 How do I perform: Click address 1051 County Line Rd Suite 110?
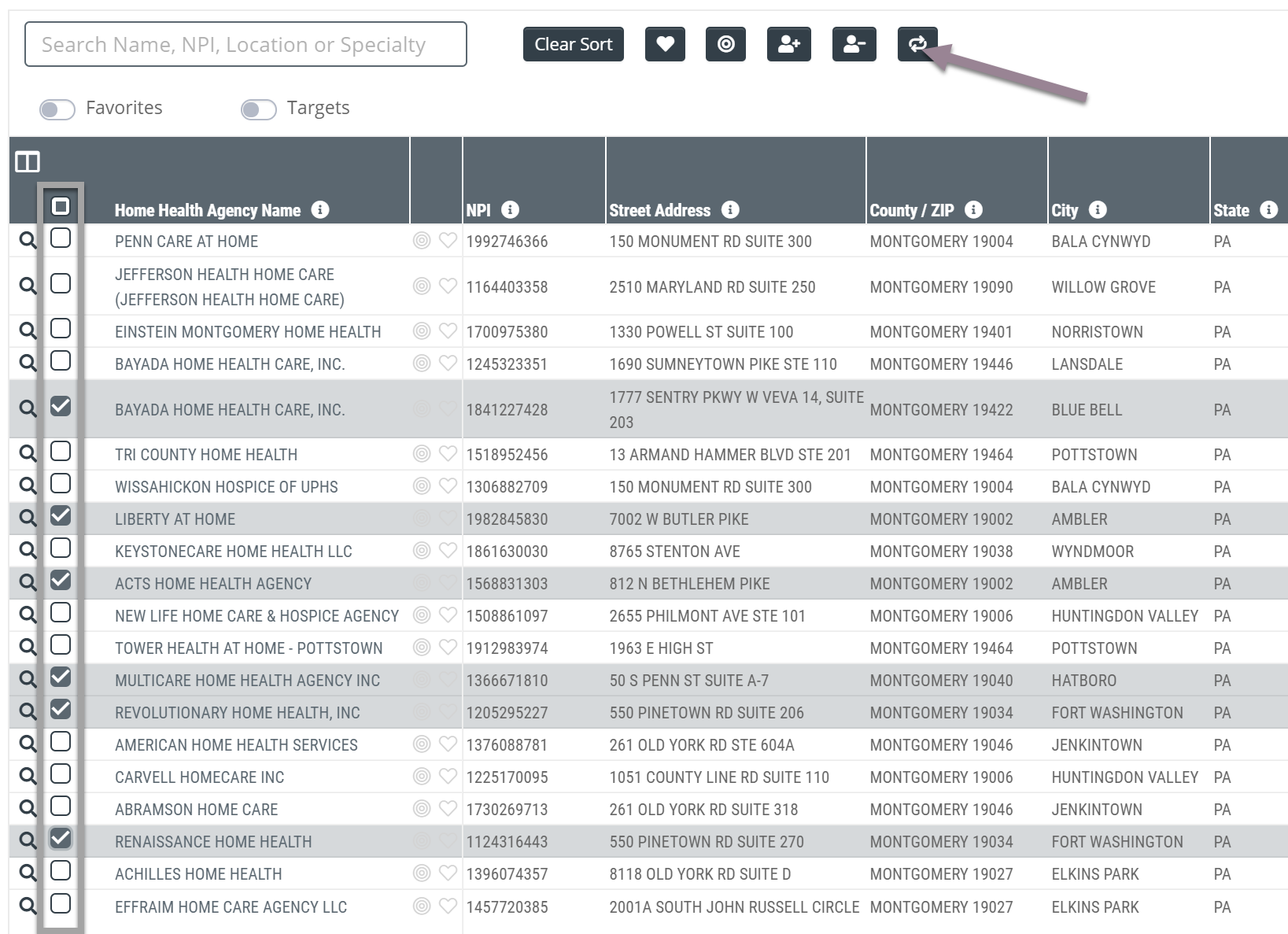[x=719, y=777]
